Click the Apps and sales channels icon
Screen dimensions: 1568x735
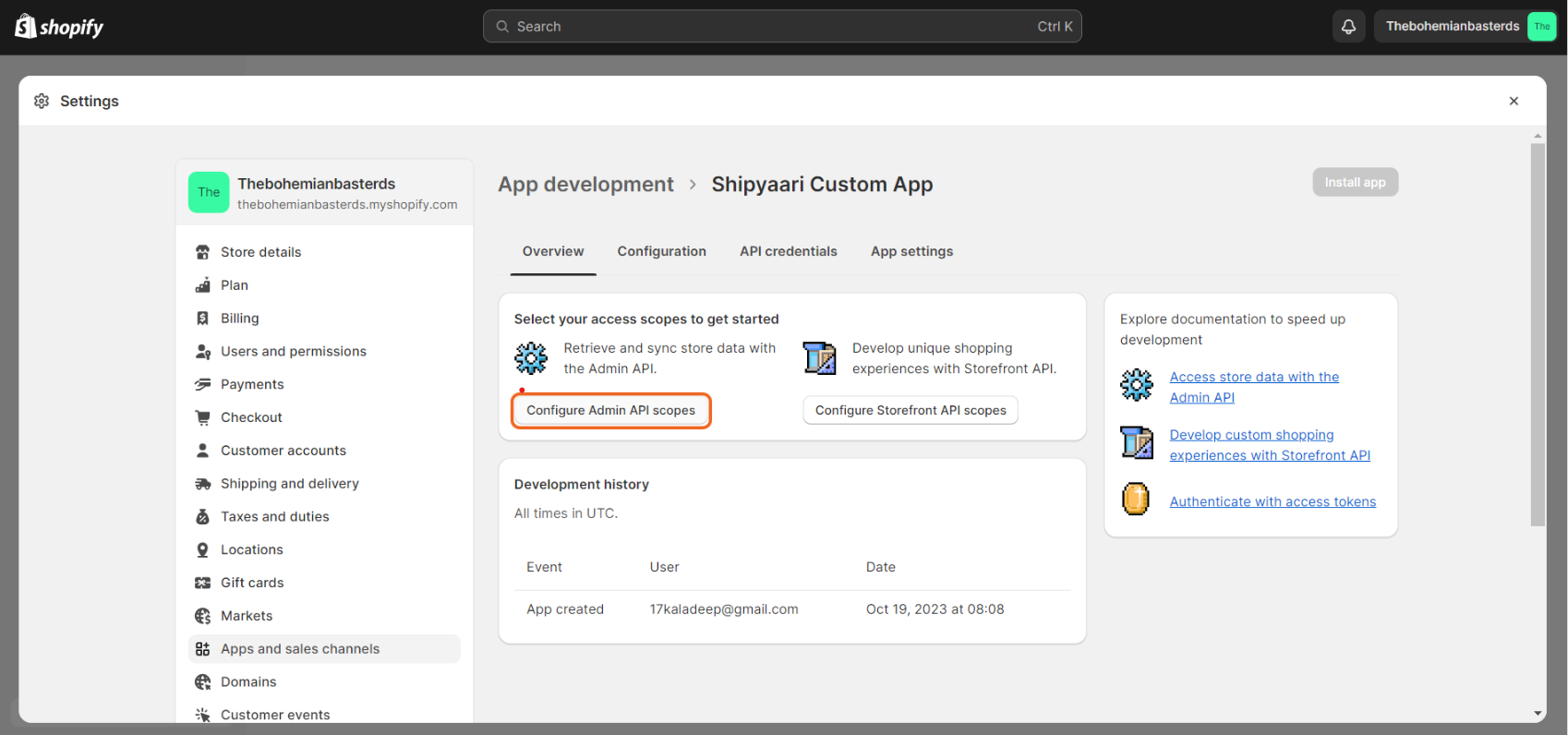203,649
